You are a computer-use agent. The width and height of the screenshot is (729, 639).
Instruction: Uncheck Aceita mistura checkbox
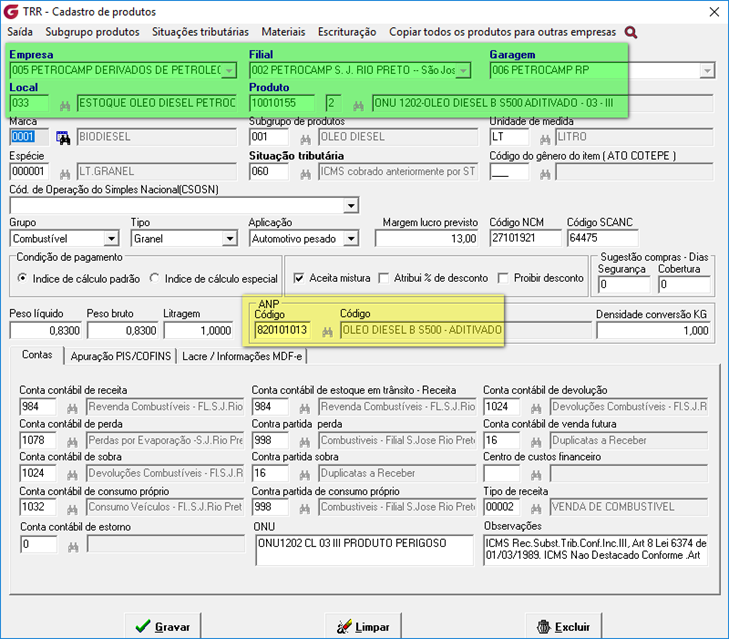298,278
